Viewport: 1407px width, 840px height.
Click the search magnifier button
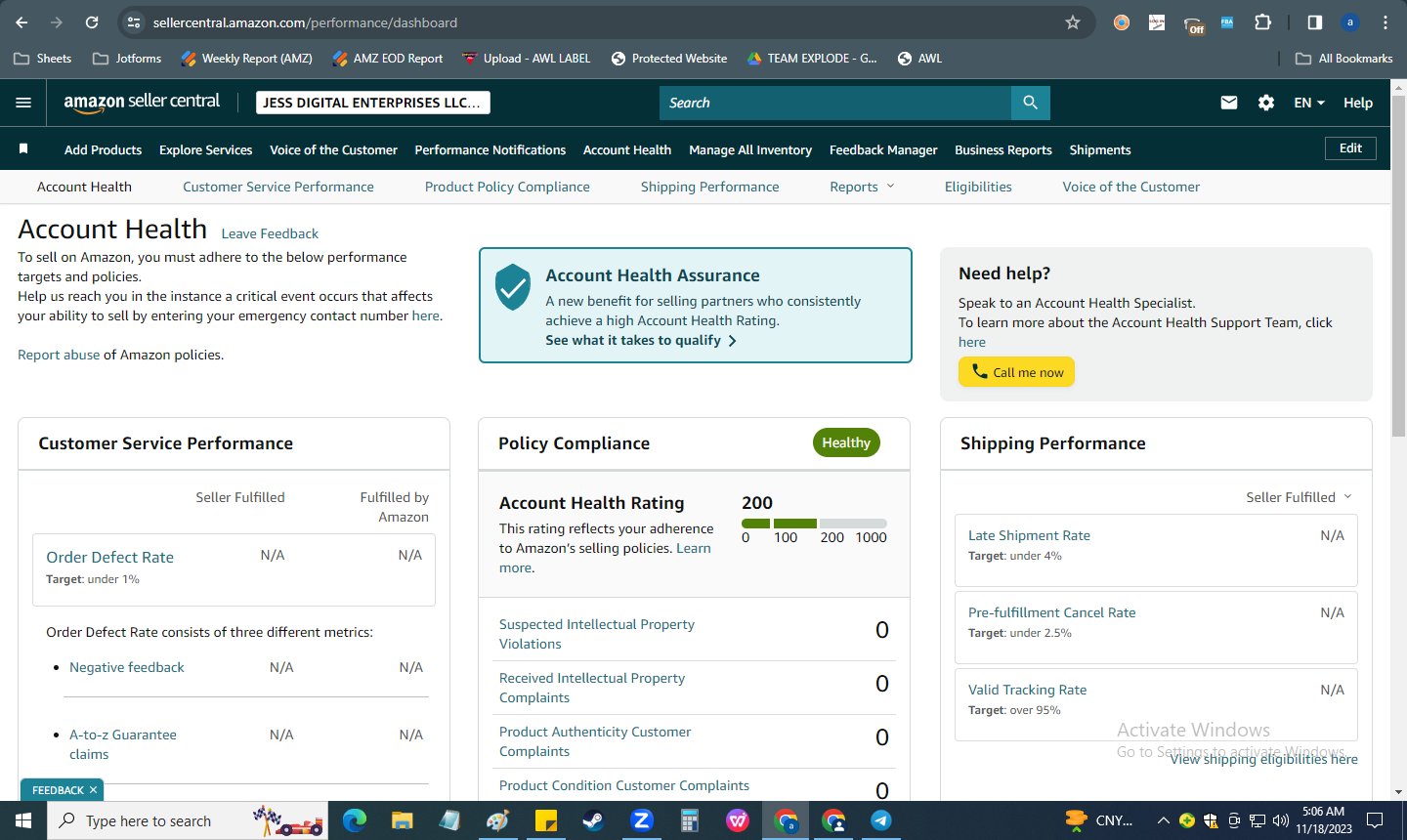tap(1031, 103)
